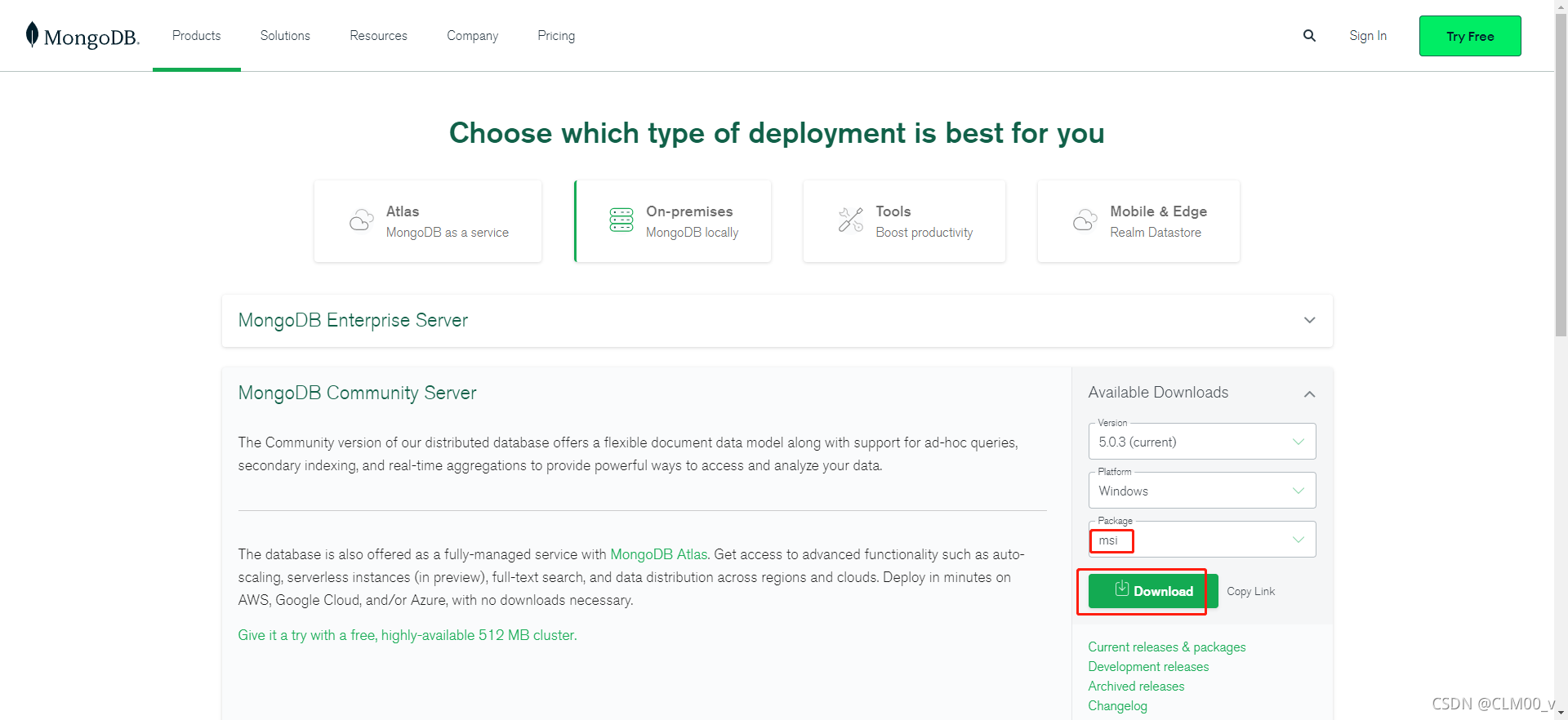Open Current releases & packages link

(1167, 647)
